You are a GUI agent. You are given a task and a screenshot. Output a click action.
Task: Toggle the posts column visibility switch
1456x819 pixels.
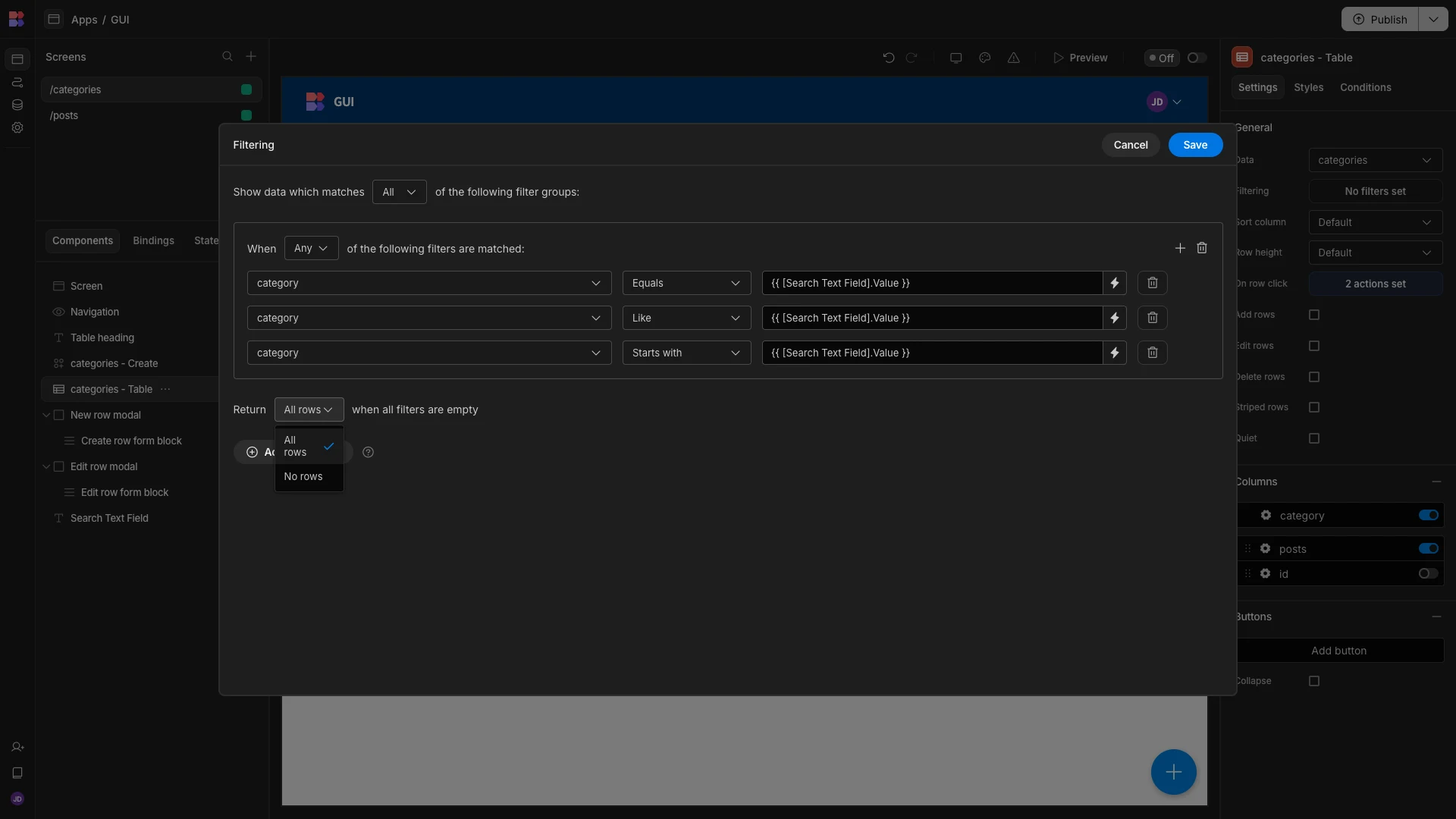tap(1428, 548)
